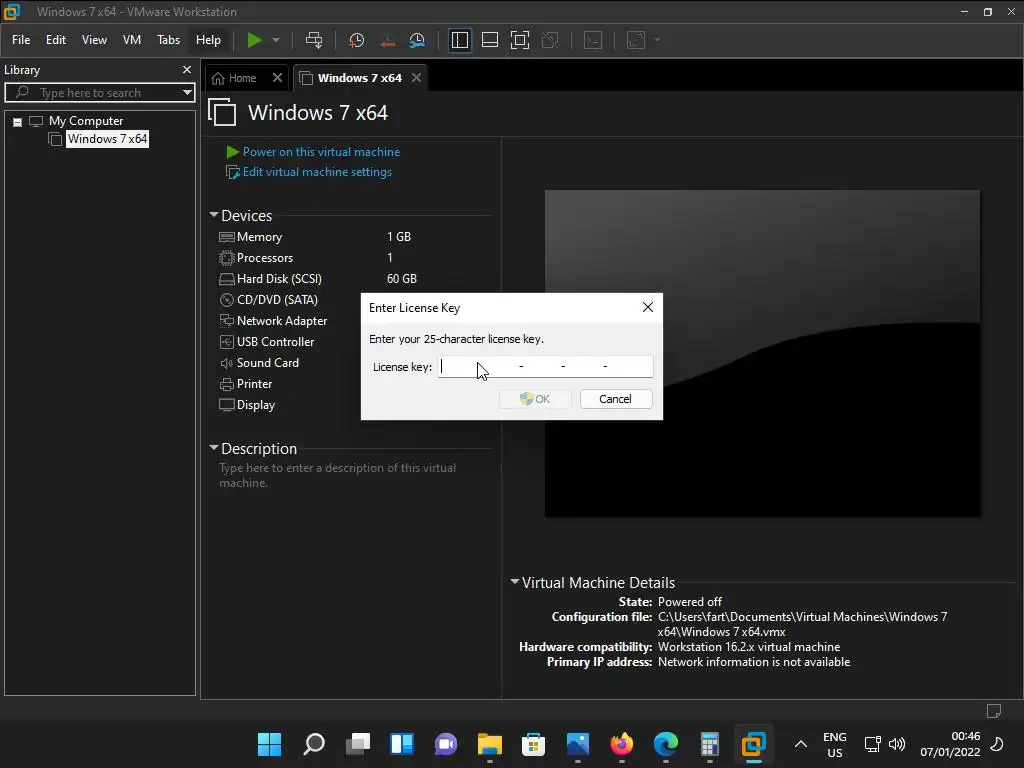
Task: Toggle the thumbnail bar view icon
Action: [x=490, y=40]
